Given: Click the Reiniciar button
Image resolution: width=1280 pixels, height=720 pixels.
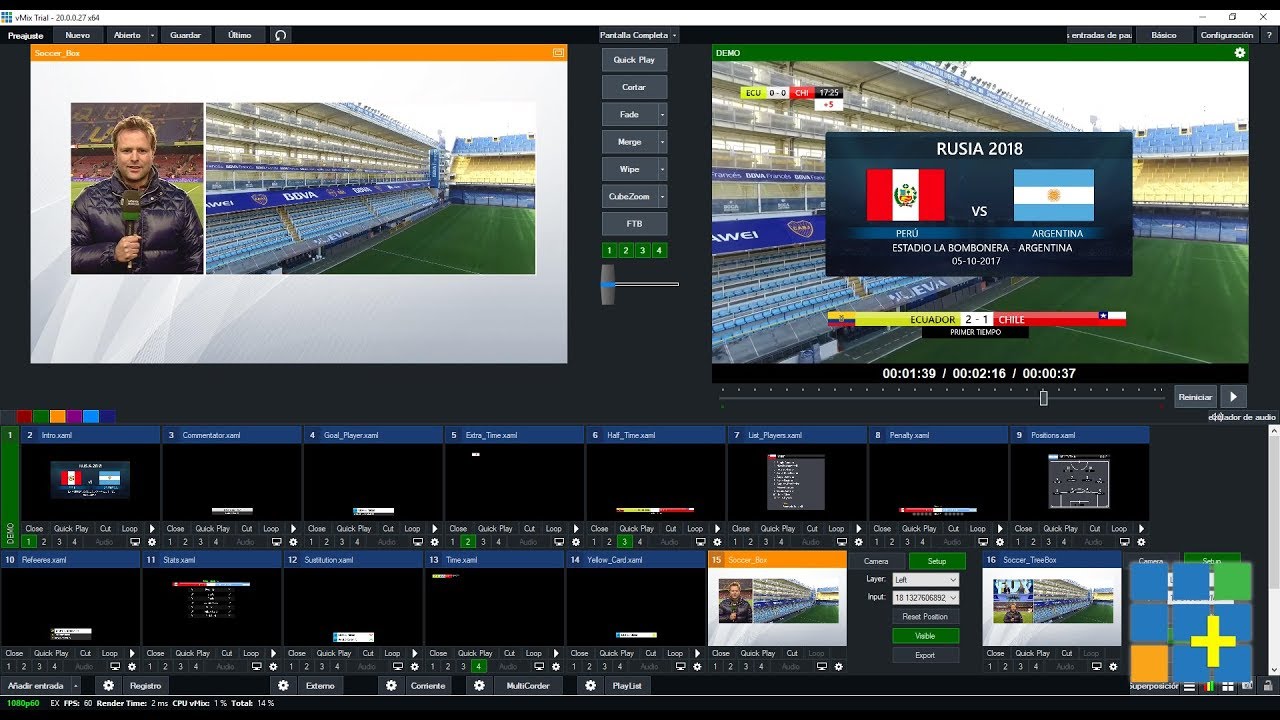Looking at the screenshot, I should tap(1195, 397).
